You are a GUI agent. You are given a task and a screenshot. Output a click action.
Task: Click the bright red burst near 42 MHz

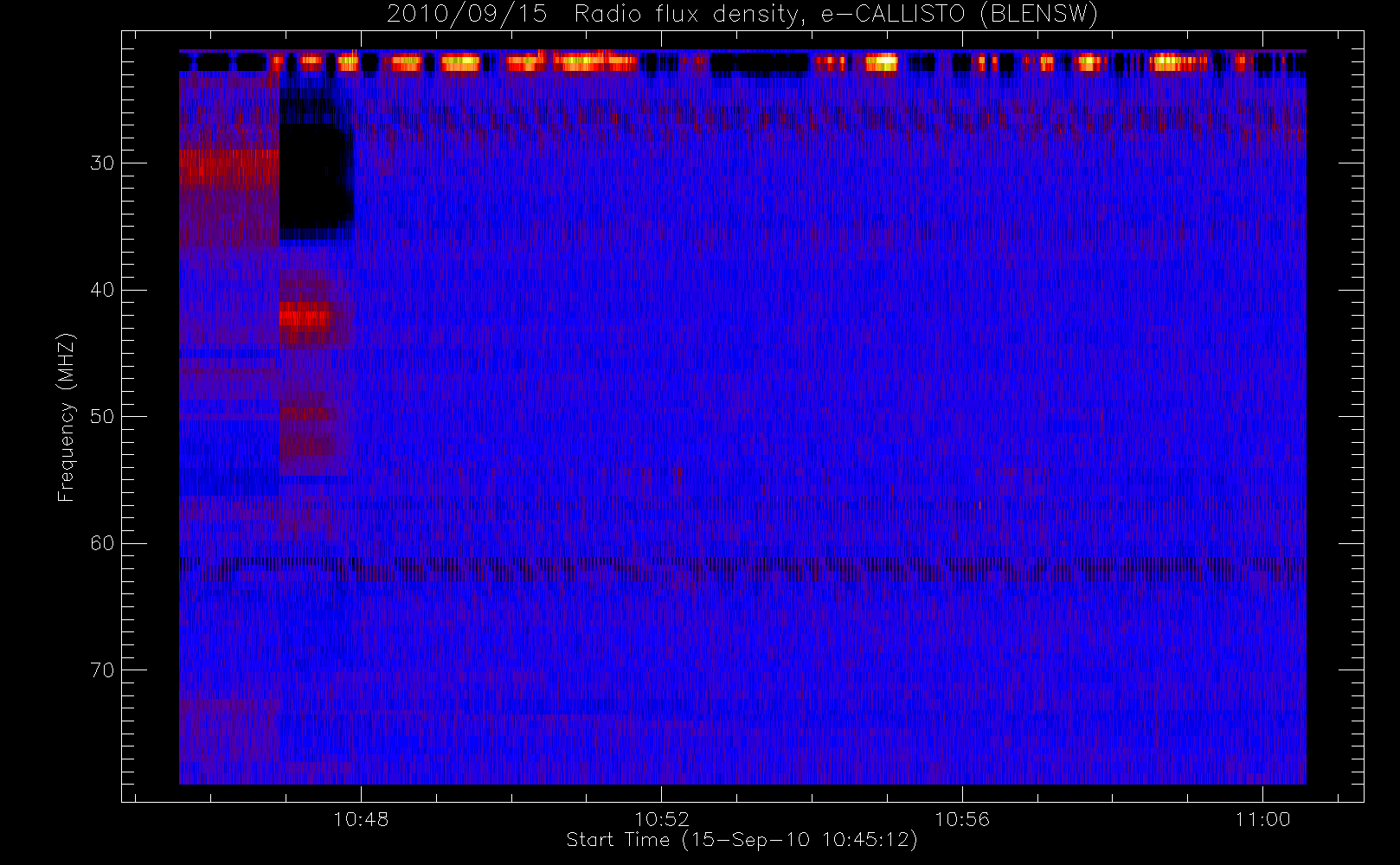click(x=305, y=316)
